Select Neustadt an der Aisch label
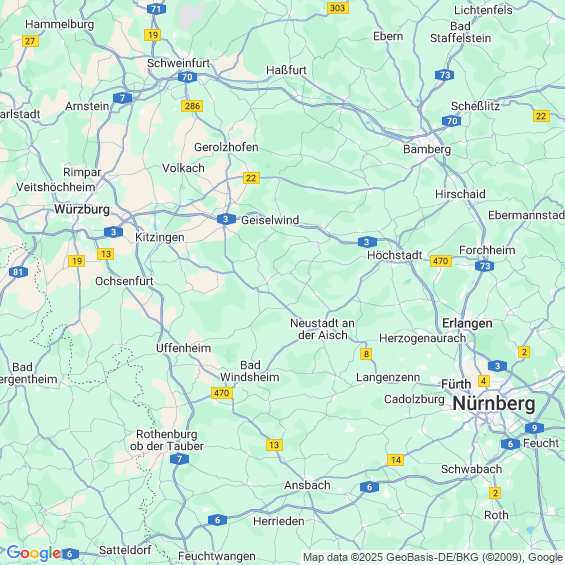This screenshot has height=565, width=565. [322, 329]
